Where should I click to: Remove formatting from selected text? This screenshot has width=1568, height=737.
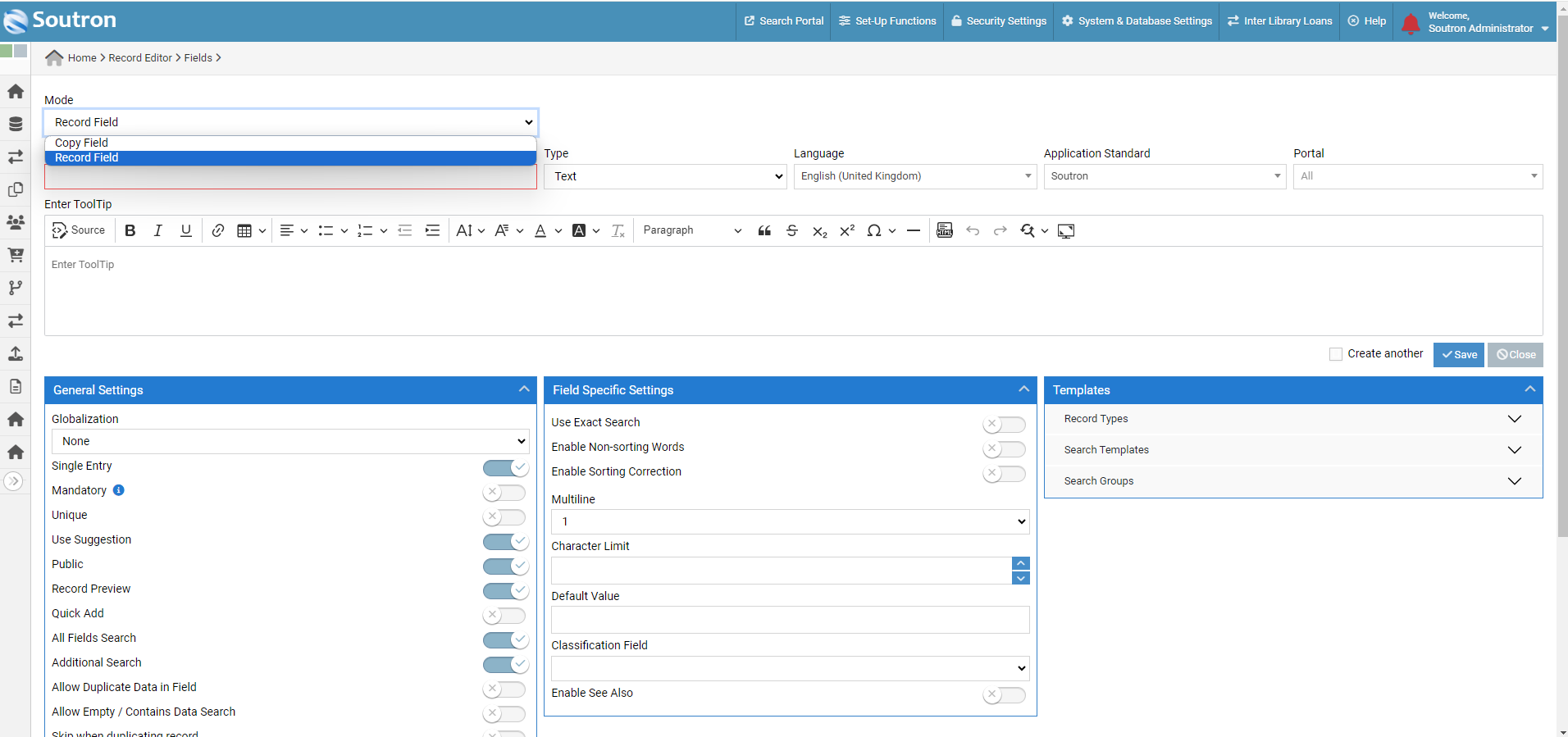[x=618, y=230]
